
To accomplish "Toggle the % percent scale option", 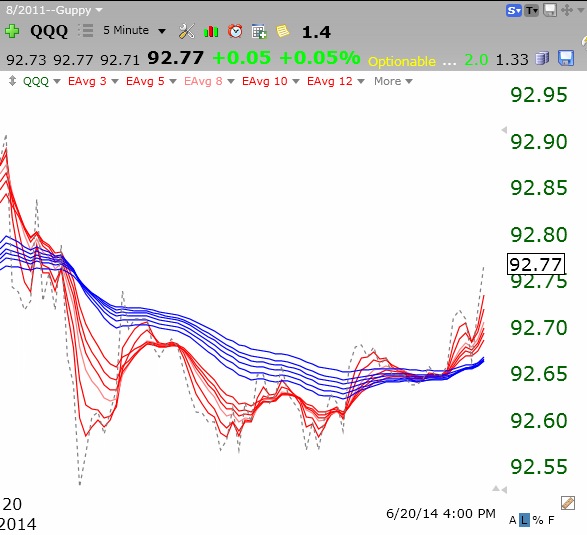I will [x=538, y=520].
